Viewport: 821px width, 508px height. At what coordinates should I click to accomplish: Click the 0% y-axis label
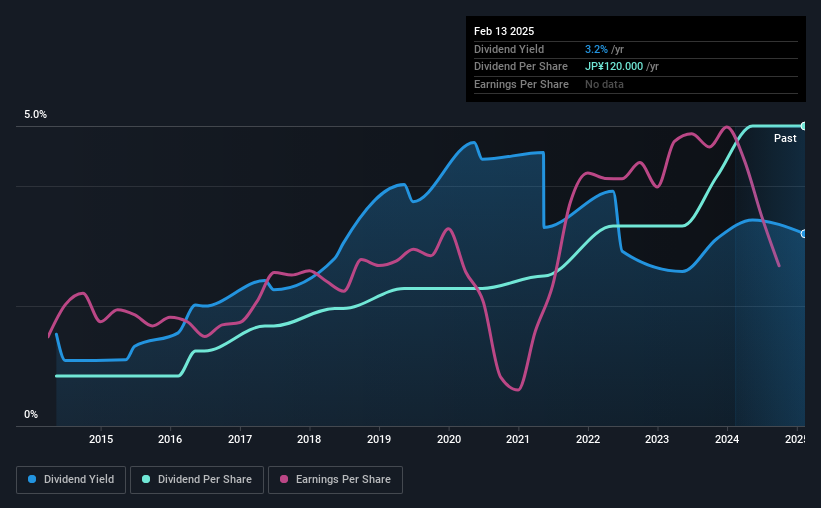point(31,414)
